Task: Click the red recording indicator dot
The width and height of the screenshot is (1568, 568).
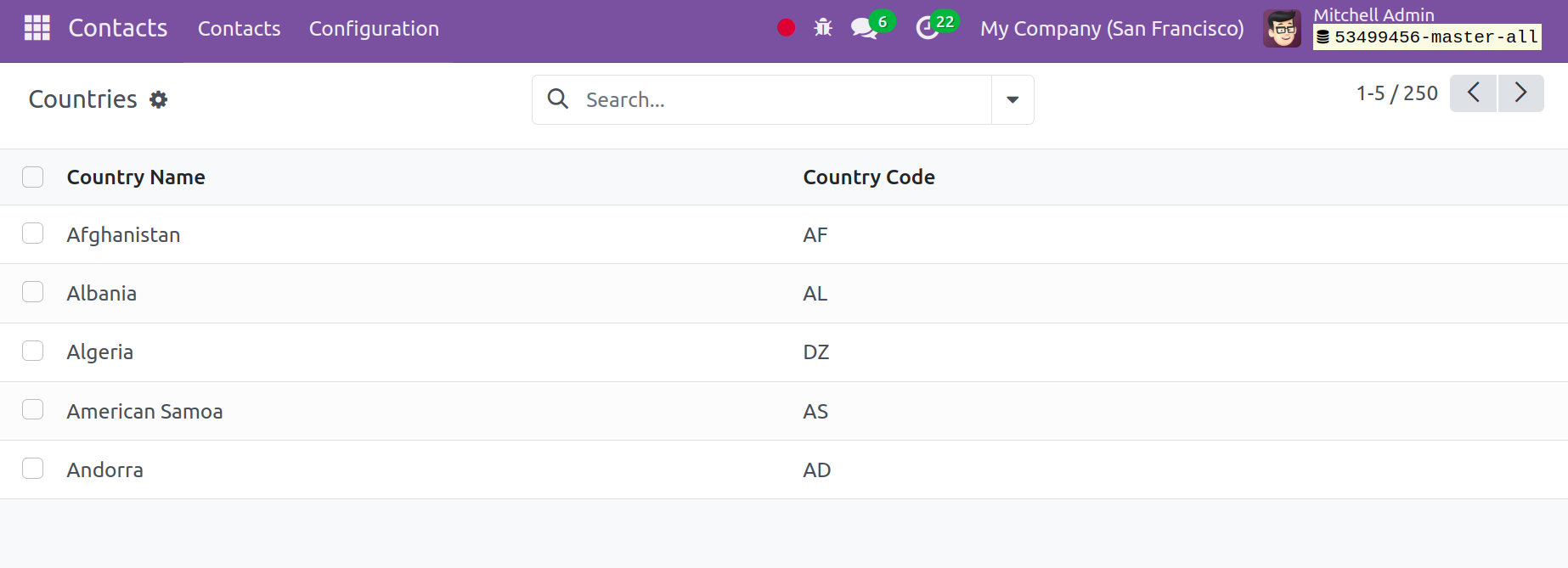Action: 786,28
